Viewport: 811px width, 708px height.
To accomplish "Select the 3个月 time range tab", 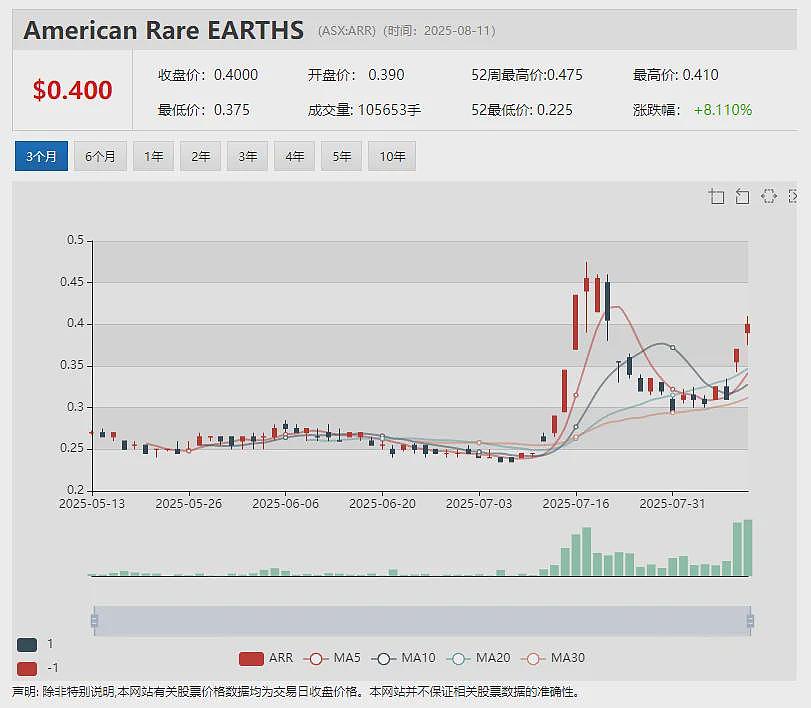I will 41,156.
